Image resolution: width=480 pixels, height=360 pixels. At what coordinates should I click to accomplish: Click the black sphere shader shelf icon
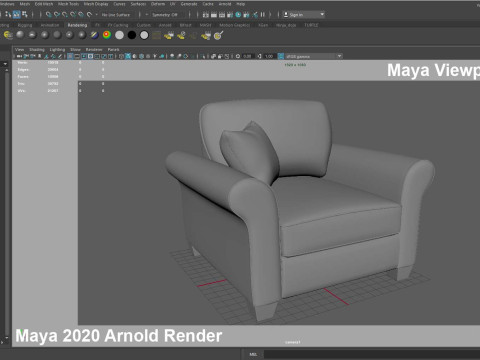[x=132, y=35]
